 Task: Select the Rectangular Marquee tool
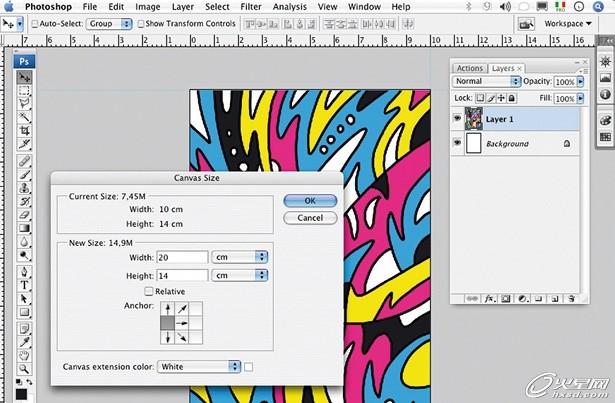click(x=24, y=91)
